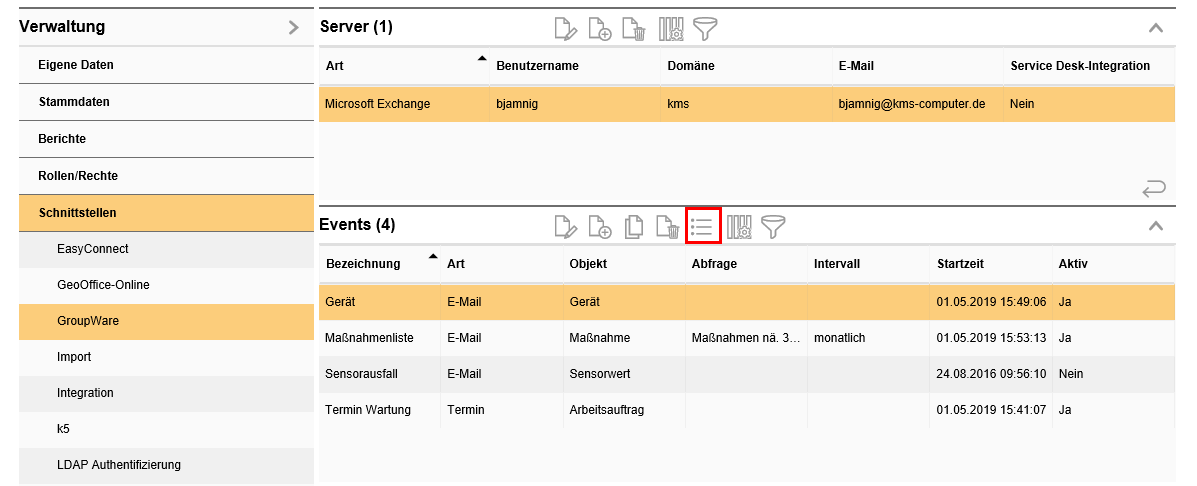
Task: Click the return arrow below Server table
Action: 1153,188
